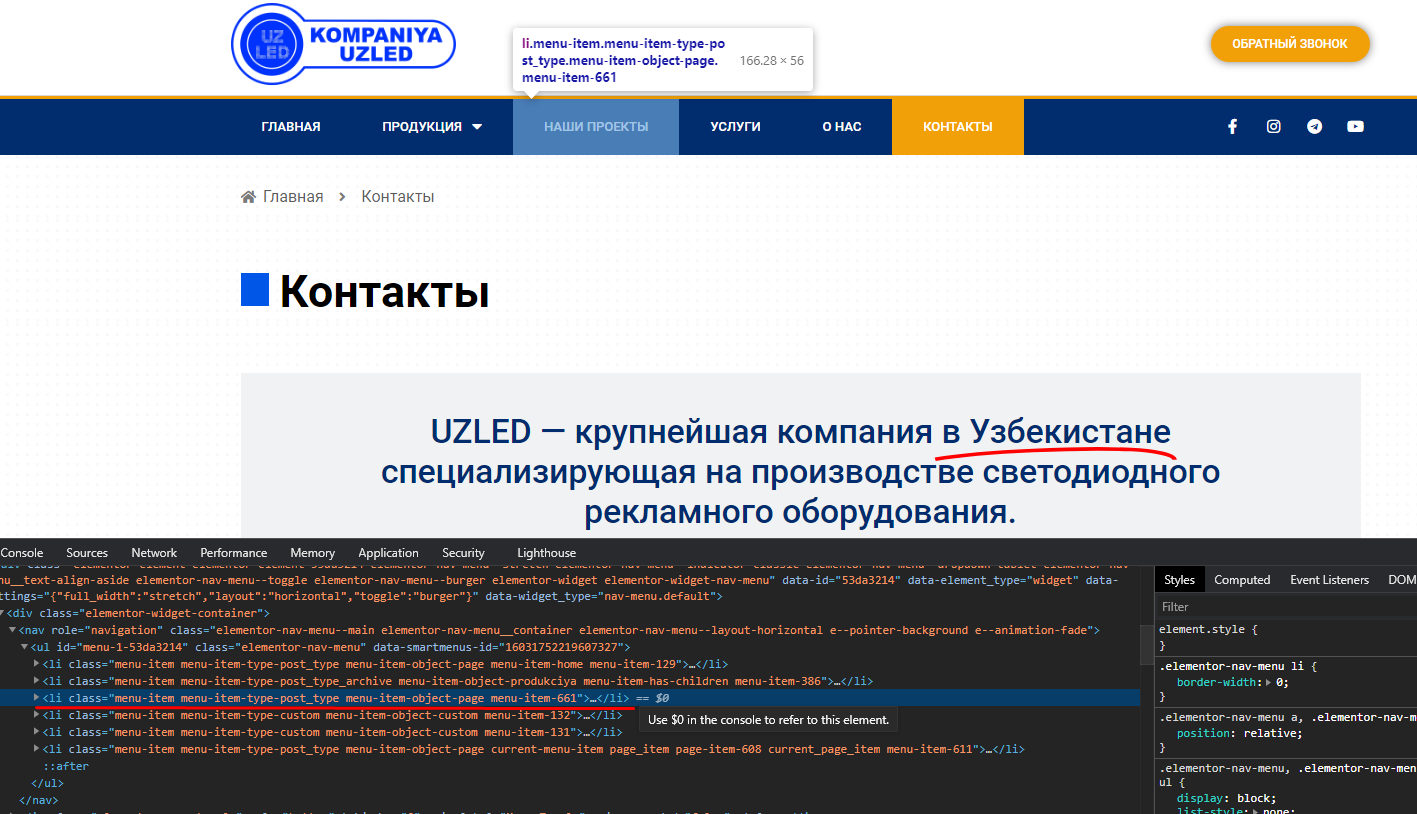Open the Facebook social icon in navbar
The width and height of the screenshot is (1417, 814).
tap(1232, 126)
